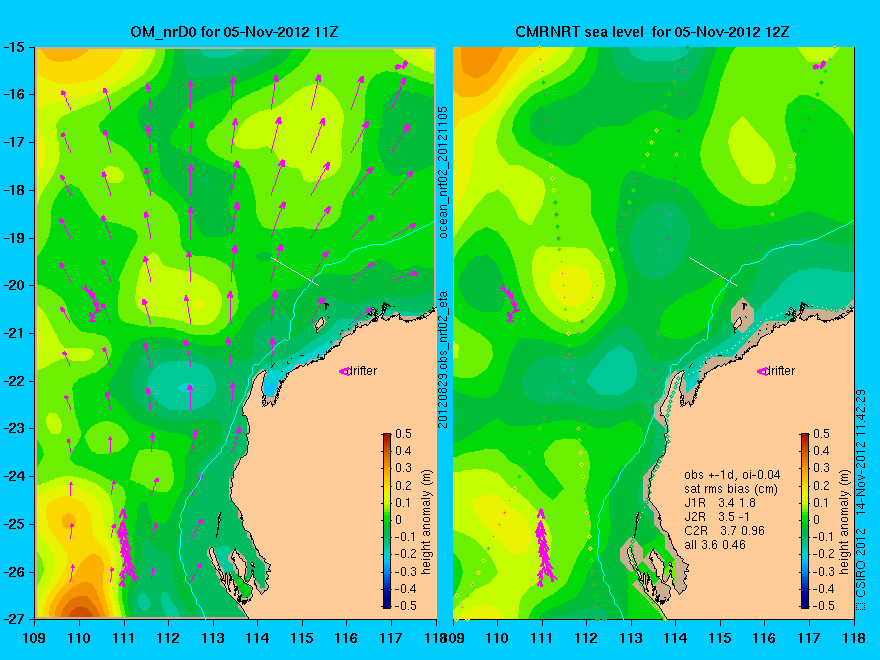This screenshot has width=880, height=660.
Task: Click the "0.5" top tick of left colorbar
Action: coord(404,434)
